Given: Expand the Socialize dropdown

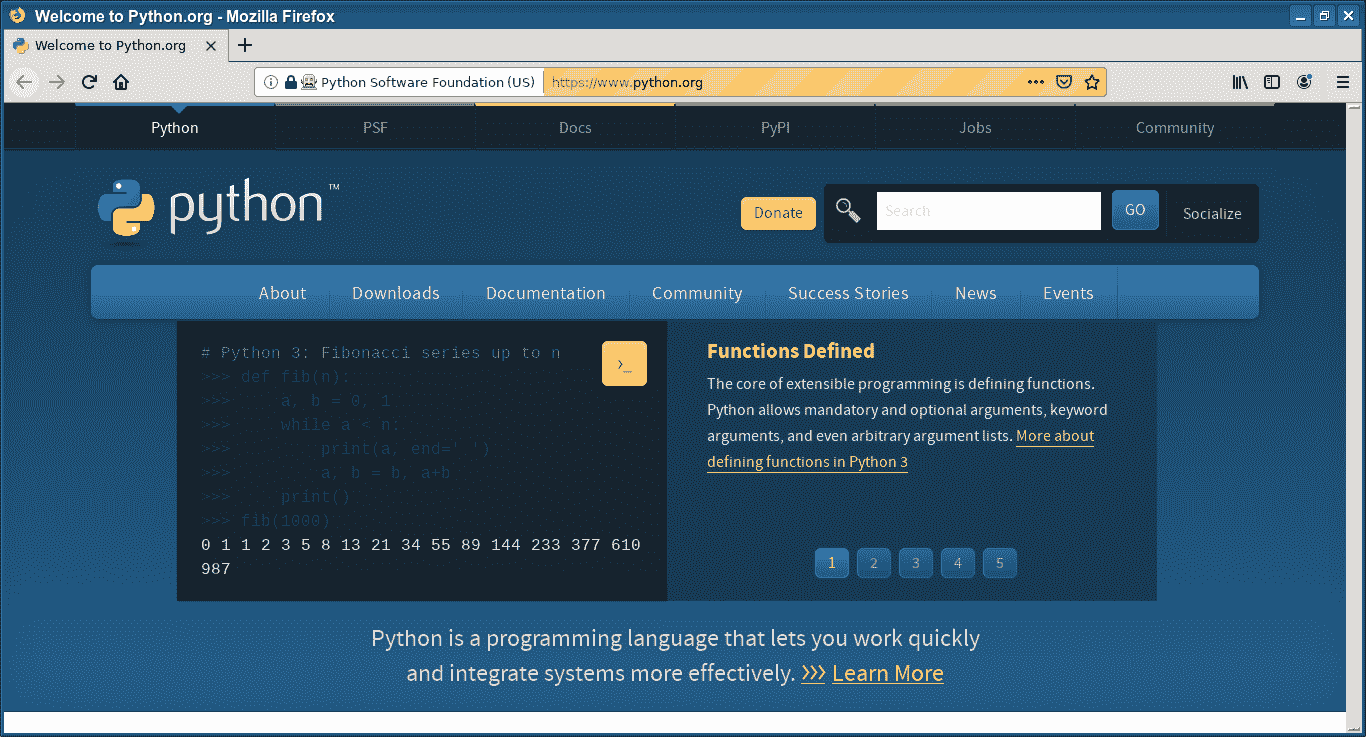Looking at the screenshot, I should click(x=1212, y=213).
